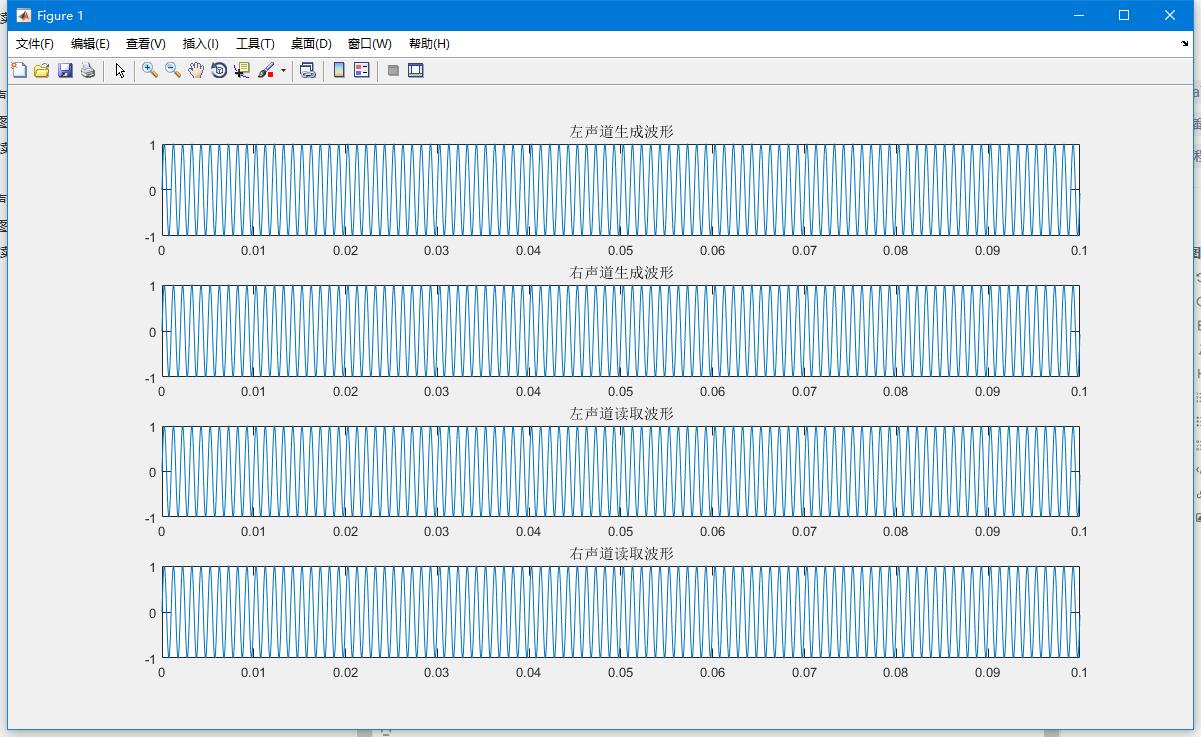Click the 左声道生成波形 plot axes

point(620,190)
